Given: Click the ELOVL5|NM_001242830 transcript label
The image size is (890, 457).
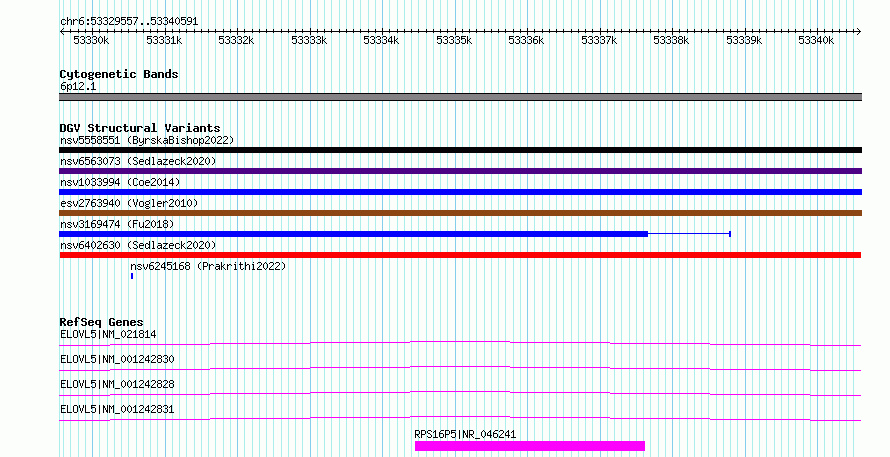Looking at the screenshot, I should coord(117,359).
